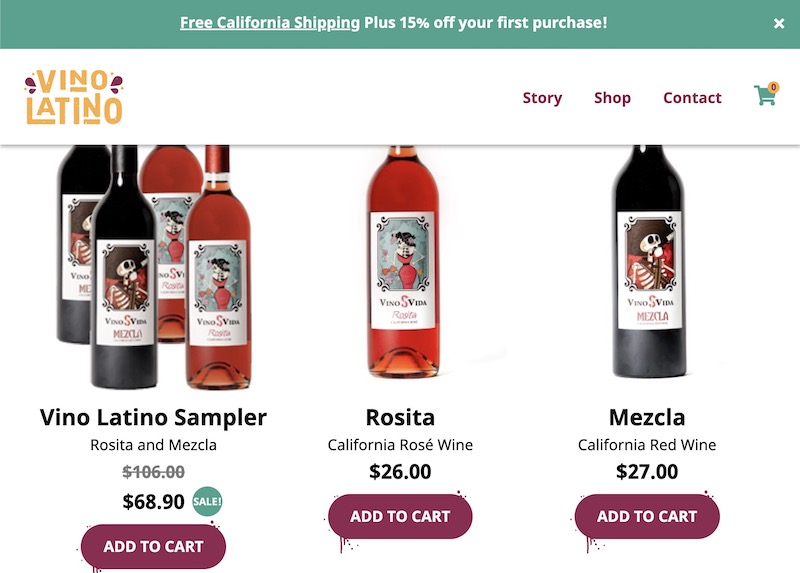Image resolution: width=800 pixels, height=573 pixels.
Task: Add Vino Latino Sampler to cart
Action: click(x=153, y=546)
